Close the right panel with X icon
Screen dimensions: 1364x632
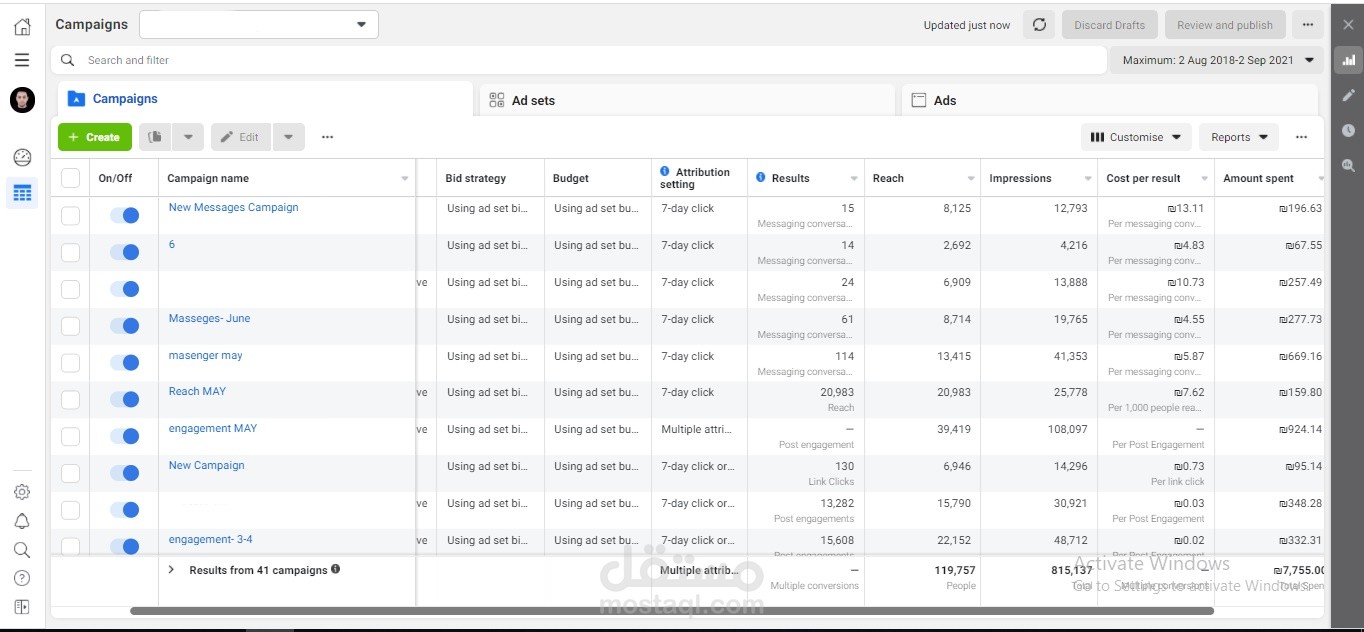1348,26
